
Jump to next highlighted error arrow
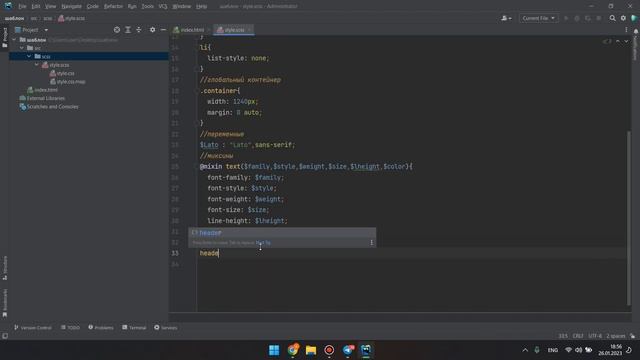point(626,41)
